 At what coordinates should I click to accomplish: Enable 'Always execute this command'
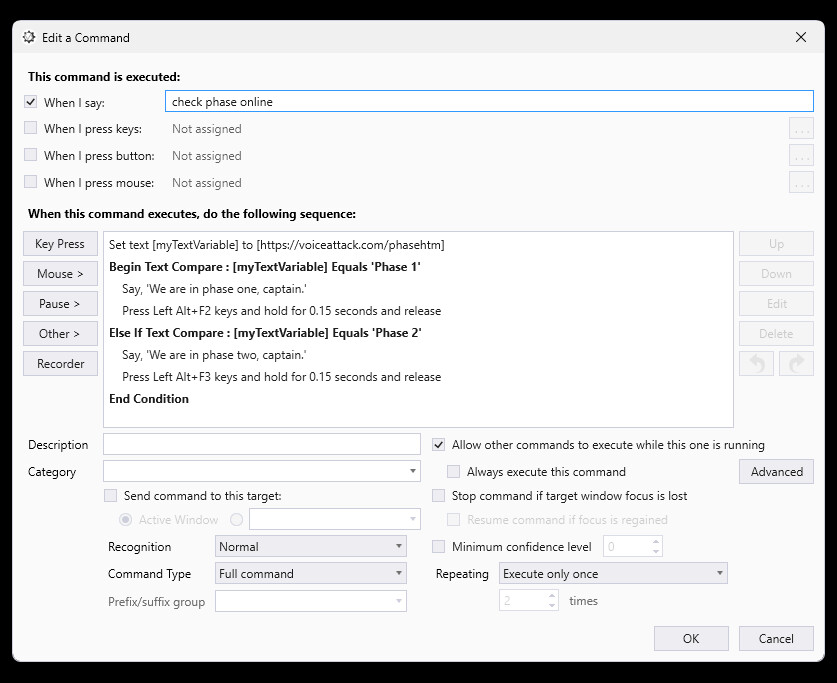[453, 471]
